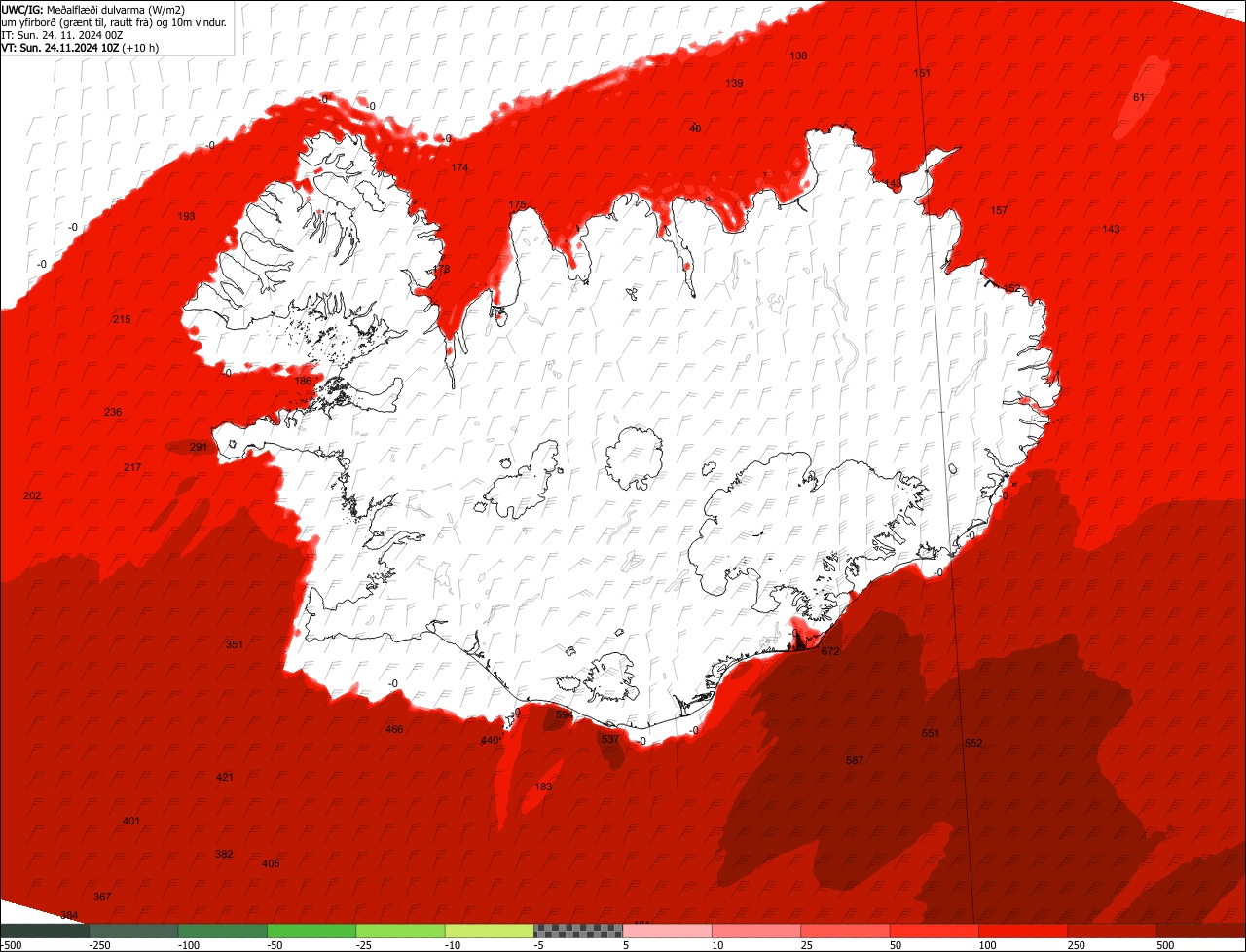
Task: Click the map value '351' west of Reykjanes
Action: 235,644
